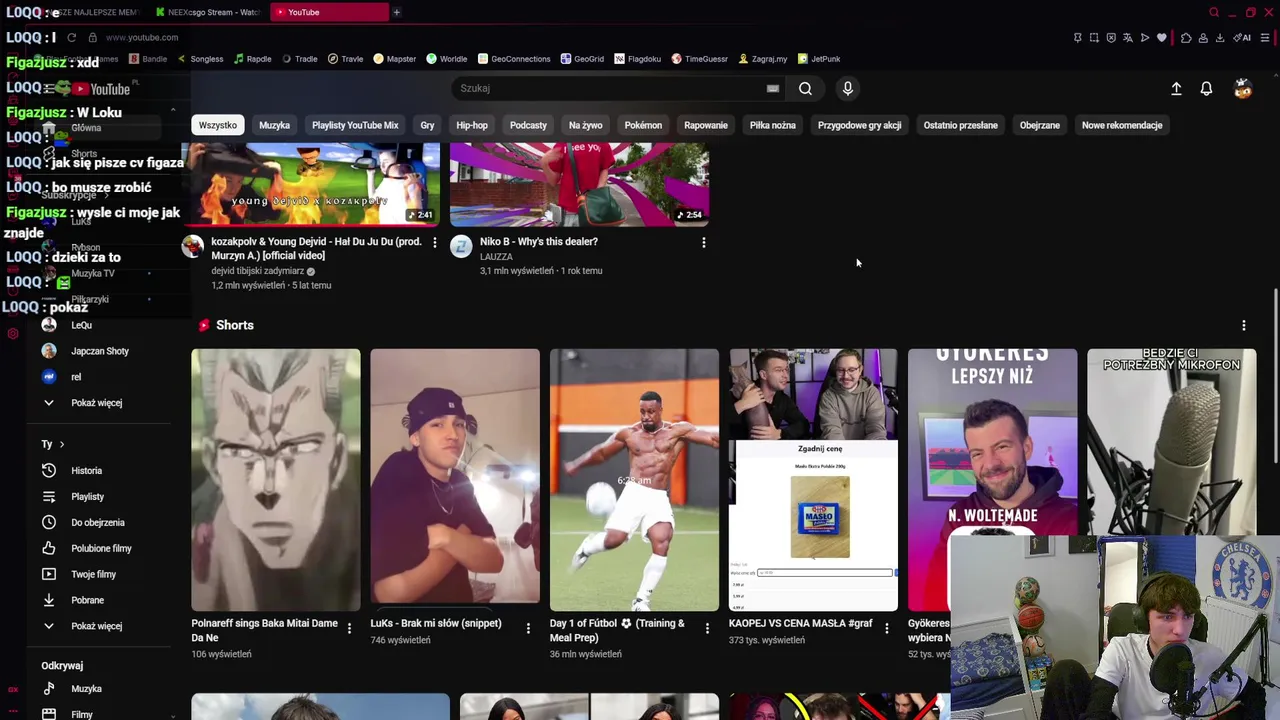Viewport: 1280px width, 720px height.
Task: Click LAUZZA channel avatar
Action: pos(460,246)
